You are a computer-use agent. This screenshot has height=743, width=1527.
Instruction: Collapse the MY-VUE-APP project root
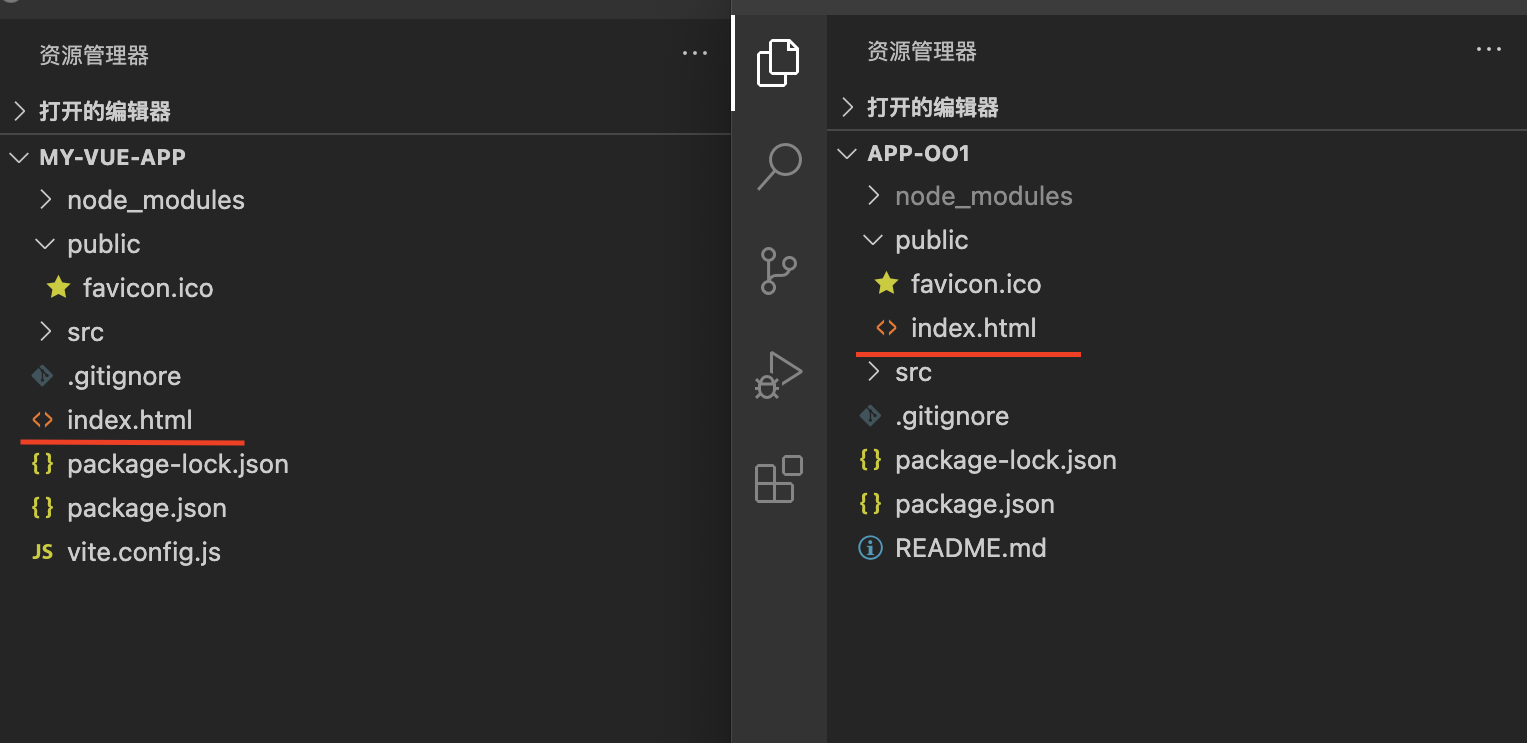coord(112,157)
